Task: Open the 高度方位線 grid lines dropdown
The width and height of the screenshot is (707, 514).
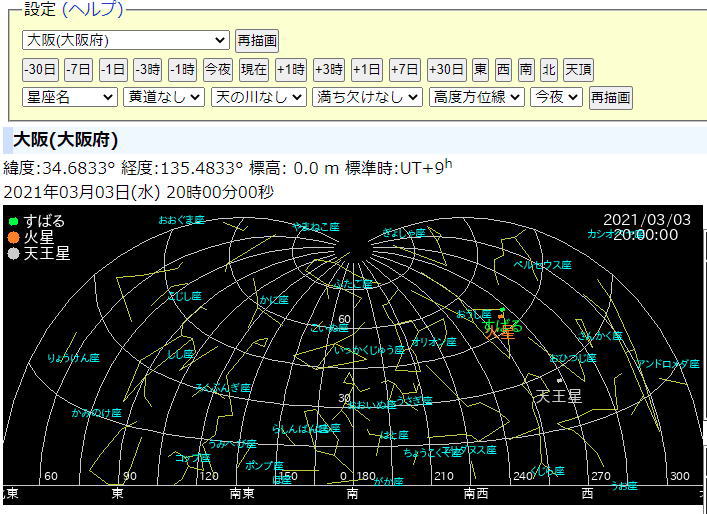Action: [x=476, y=97]
